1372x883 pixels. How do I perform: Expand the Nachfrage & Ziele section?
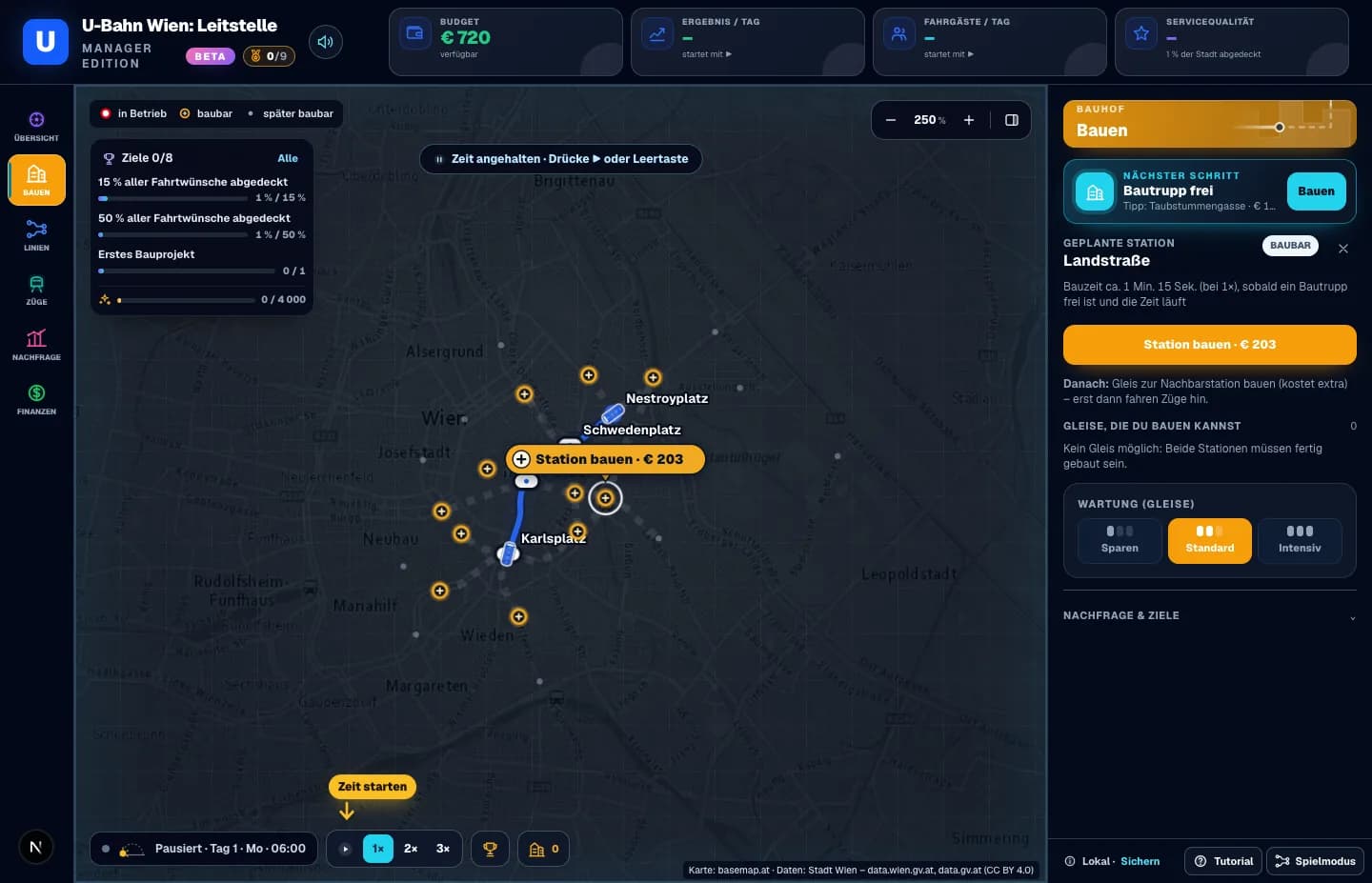(1210, 616)
